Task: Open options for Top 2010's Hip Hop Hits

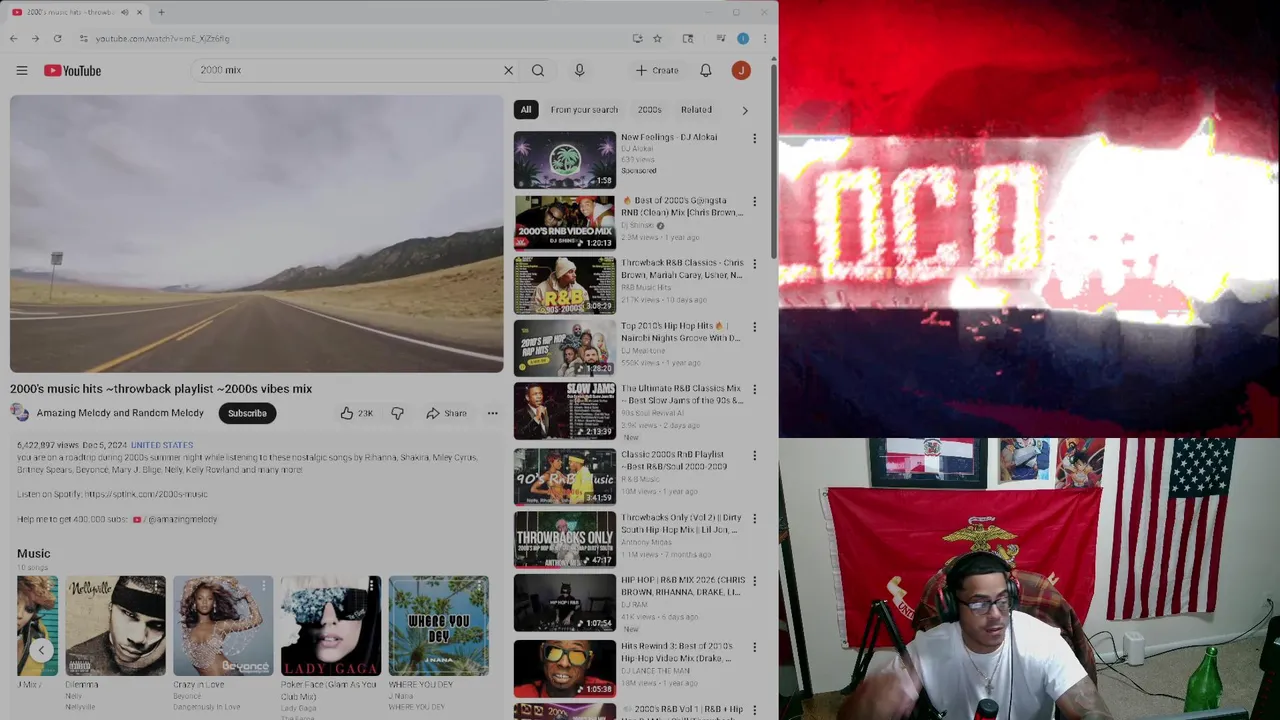Action: tap(754, 327)
